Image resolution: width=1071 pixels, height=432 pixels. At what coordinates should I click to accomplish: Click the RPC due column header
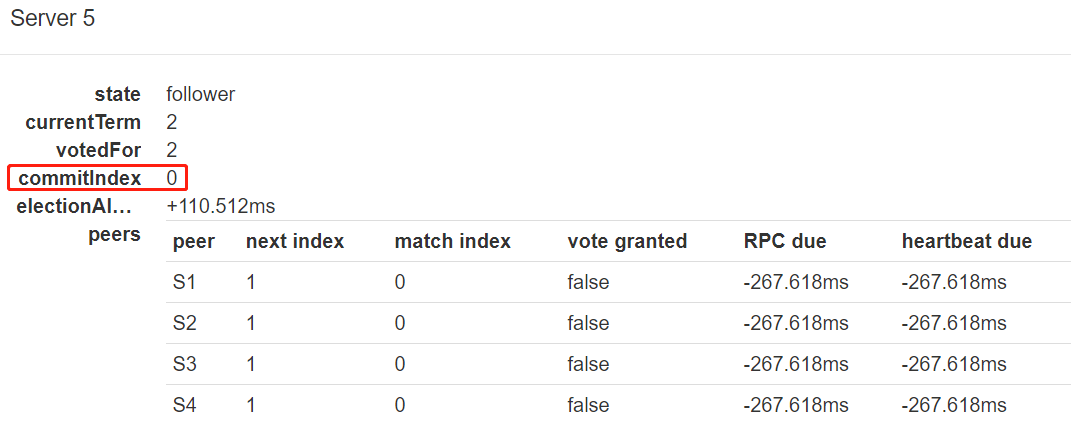click(785, 241)
